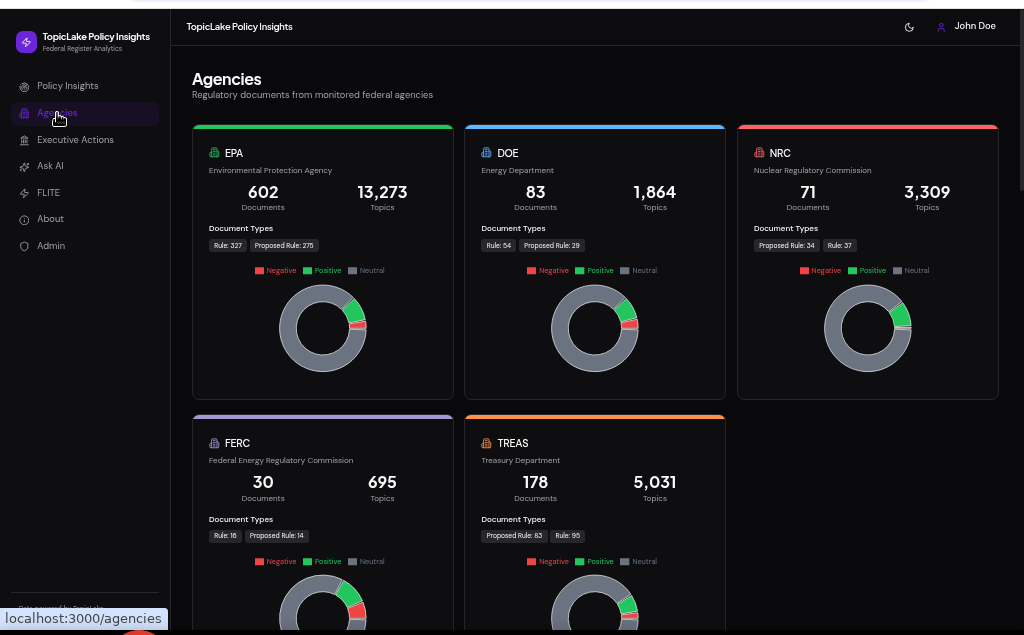
Task: Select TREAS Proposed Rule: 83 badge
Action: point(514,536)
